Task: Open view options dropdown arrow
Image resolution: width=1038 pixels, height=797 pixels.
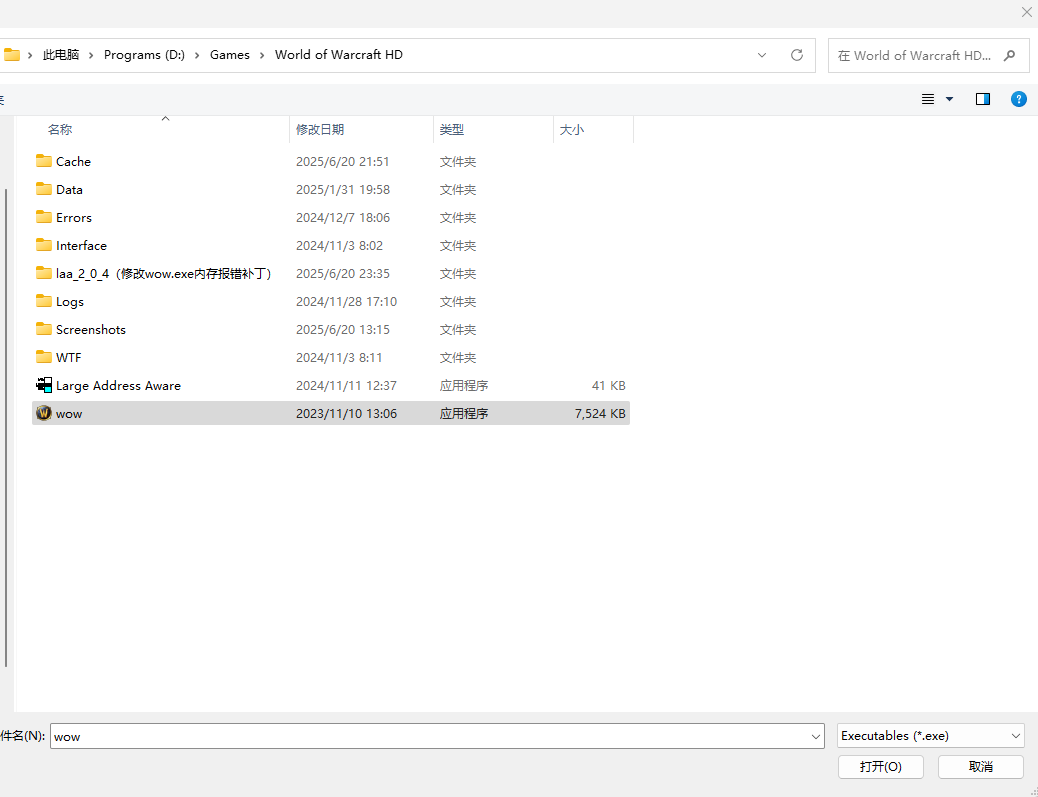Action: point(949,99)
